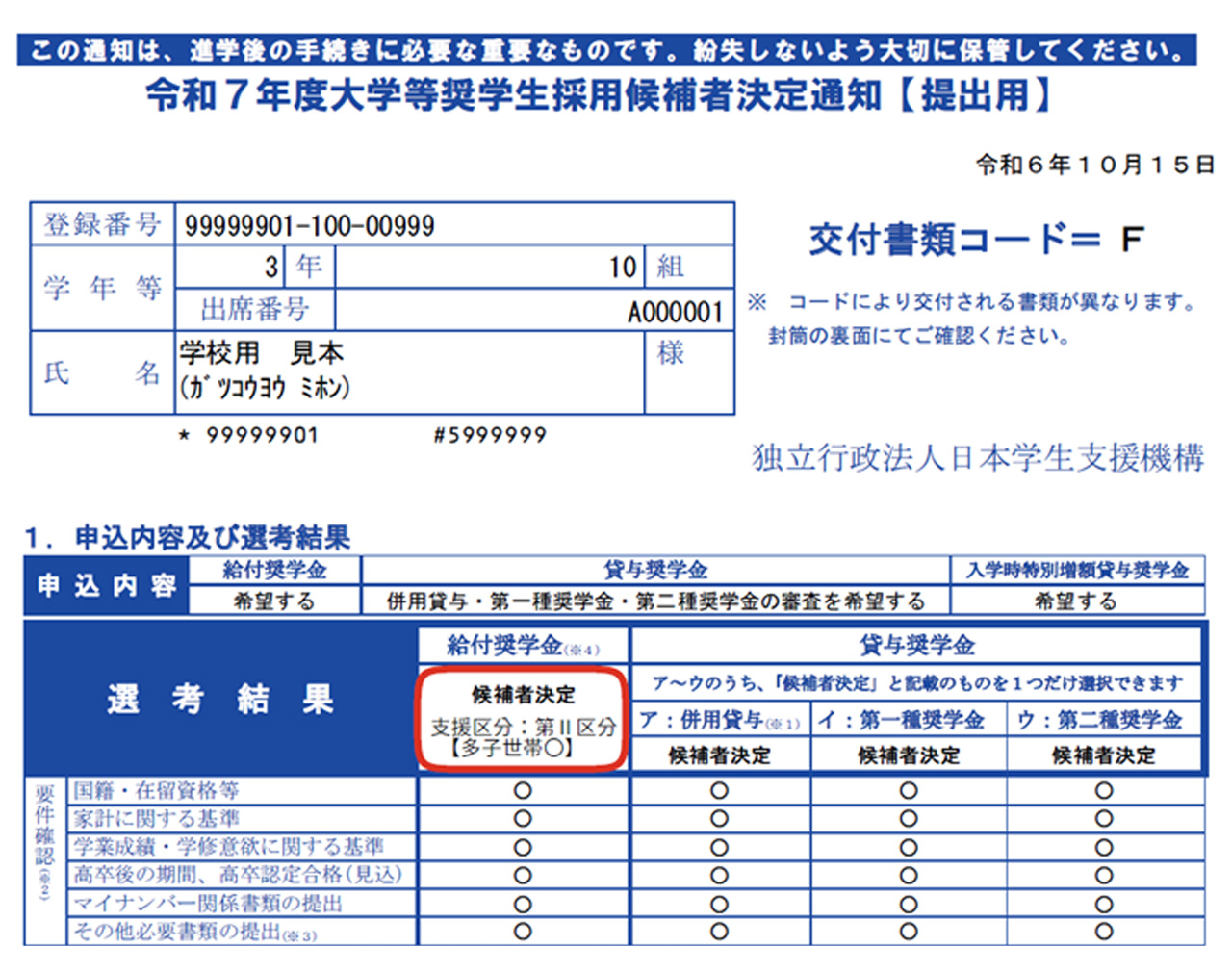Click the registration number 99999901-100-00999 field
This screenshot has width=1232, height=972.
[310, 226]
